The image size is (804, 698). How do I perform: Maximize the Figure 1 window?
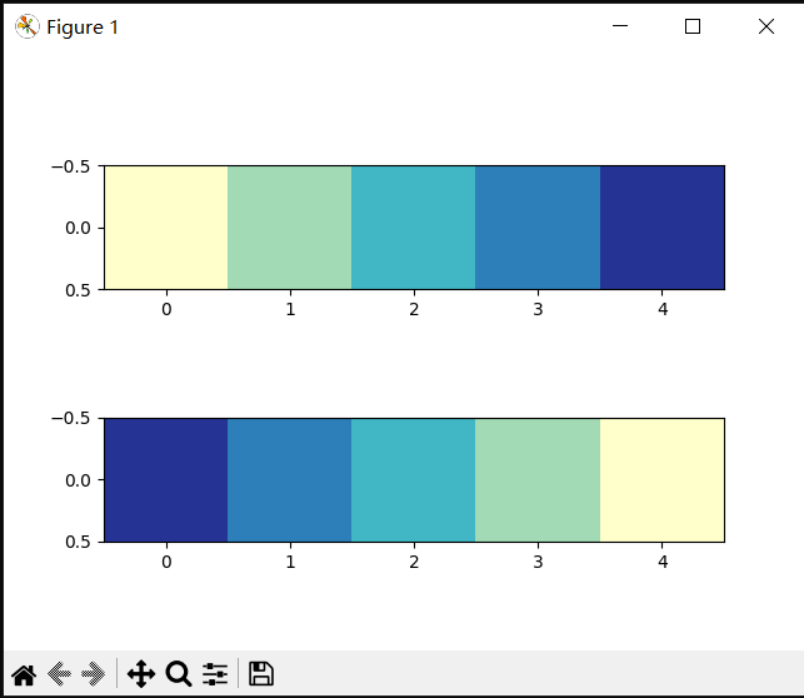pos(693,26)
